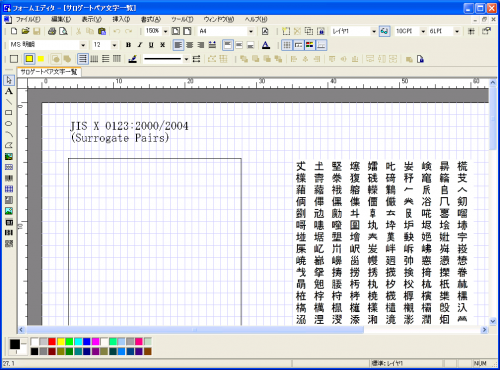
Task: Select the text tool labeled A
Action: click(9, 91)
